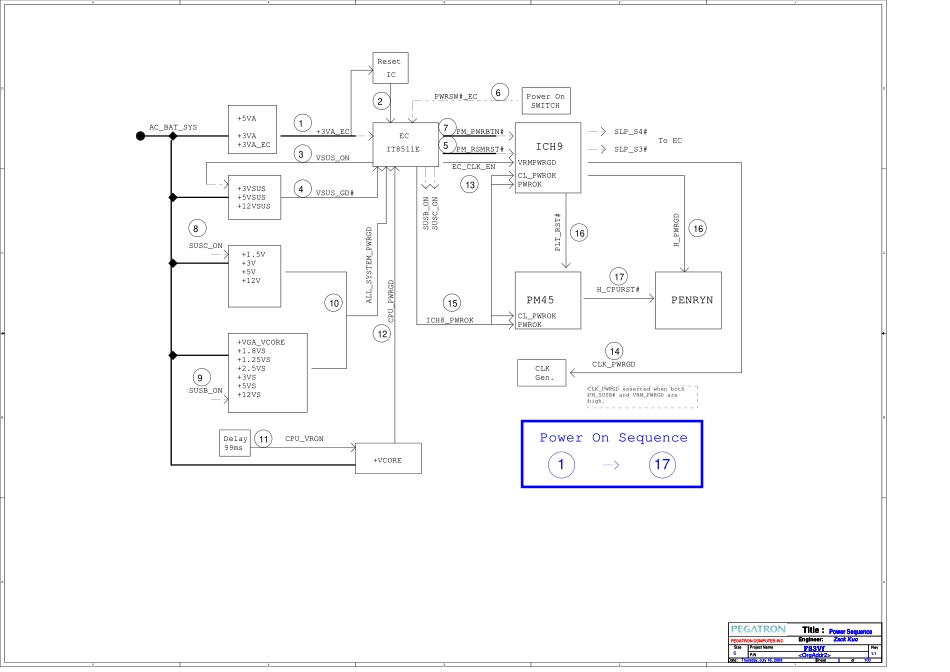Image resolution: width=950 pixels, height=672 pixels.
Task: Click the CPU_VRON signal label
Action: point(304,439)
